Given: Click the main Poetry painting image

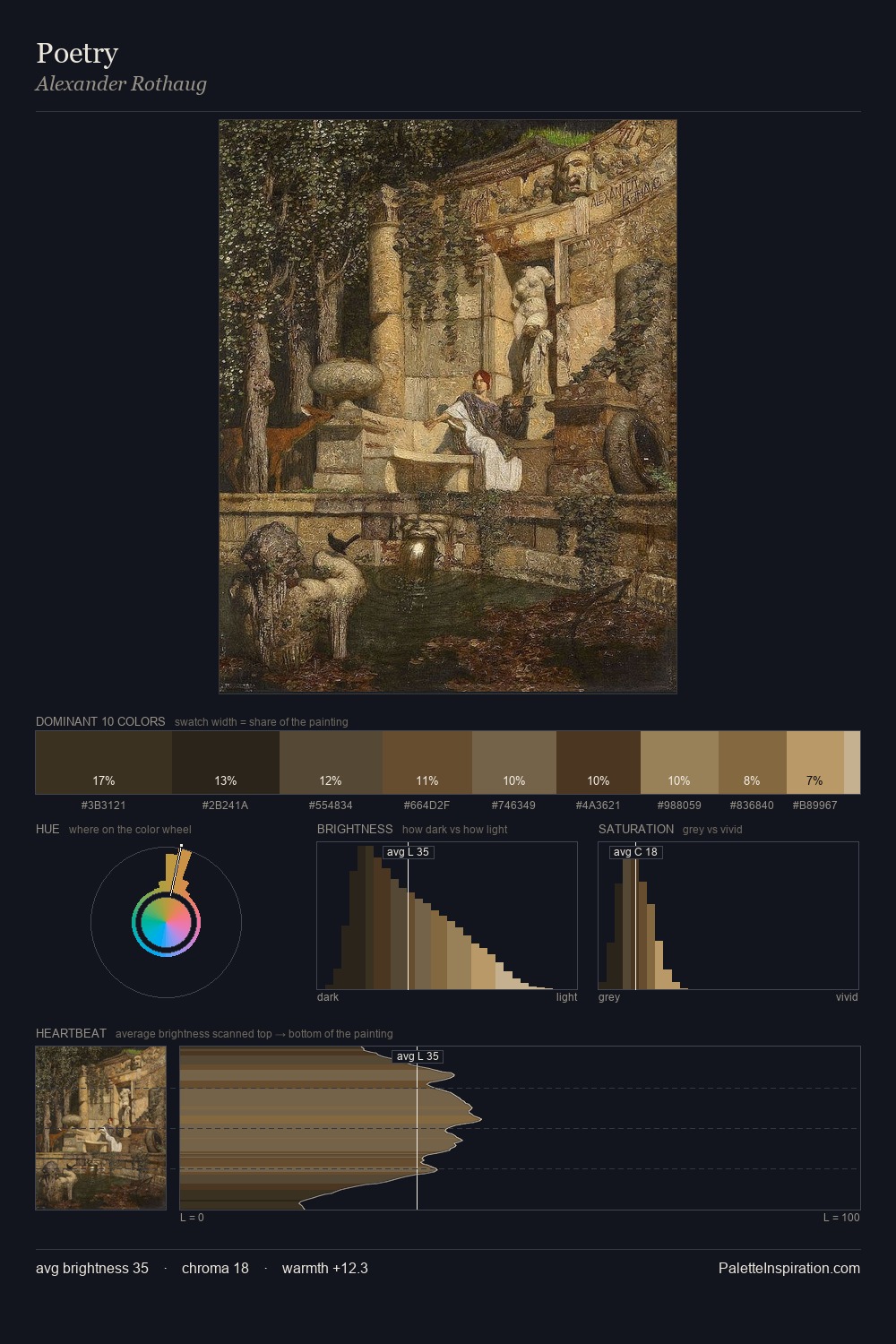Looking at the screenshot, I should [448, 406].
